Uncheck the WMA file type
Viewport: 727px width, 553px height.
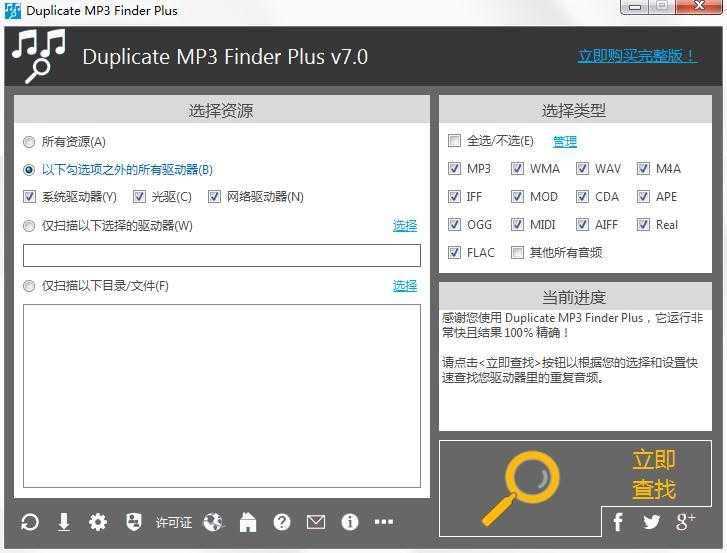click(517, 169)
